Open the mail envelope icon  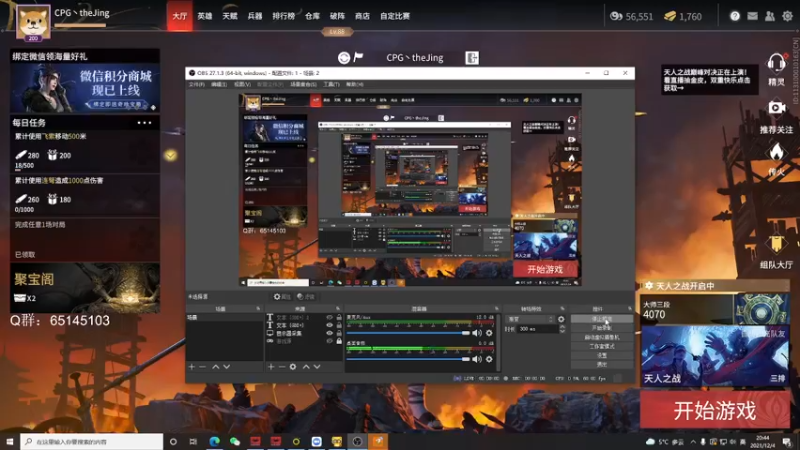click(x=753, y=16)
